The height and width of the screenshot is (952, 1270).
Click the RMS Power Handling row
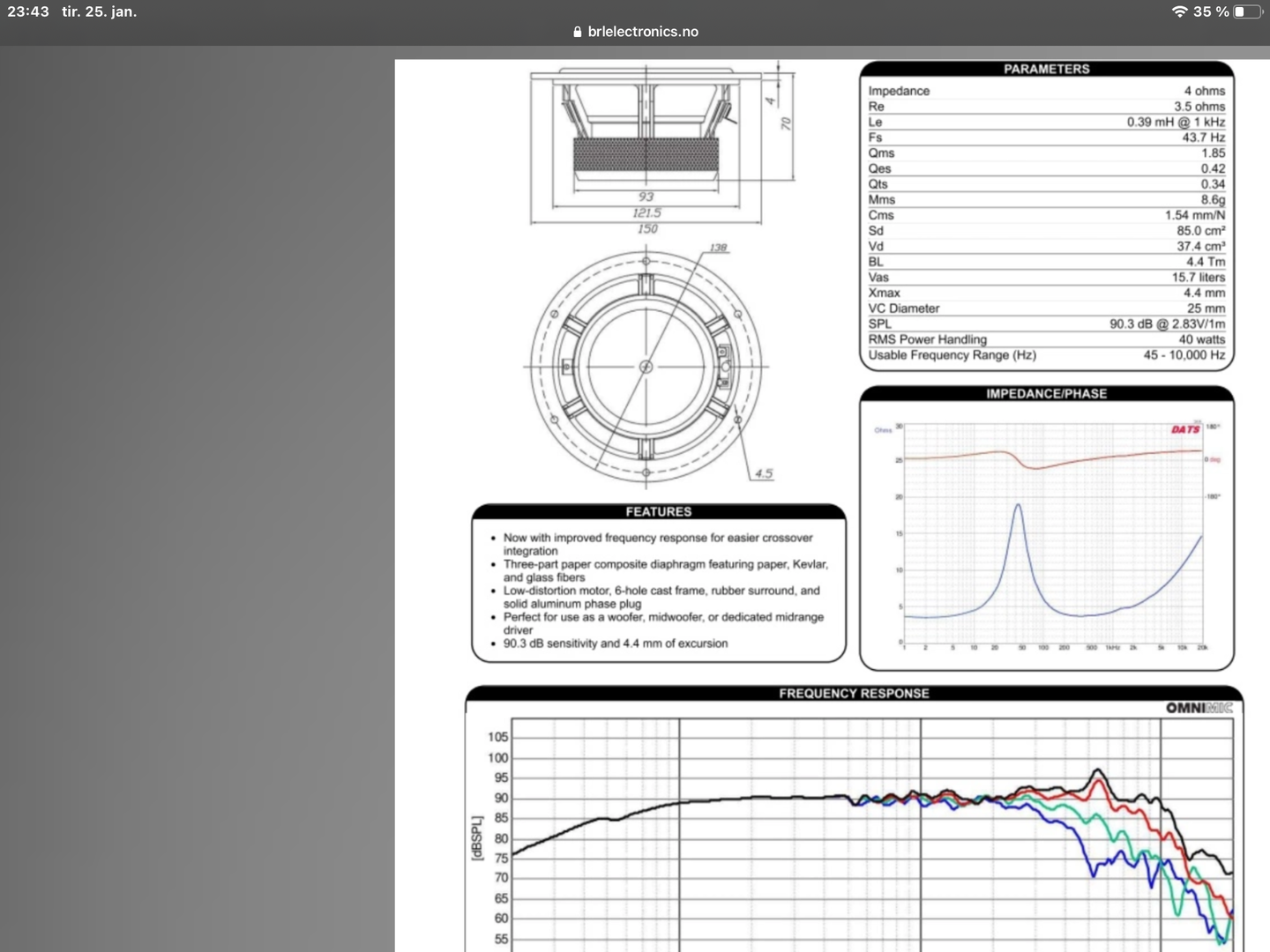point(1046,339)
